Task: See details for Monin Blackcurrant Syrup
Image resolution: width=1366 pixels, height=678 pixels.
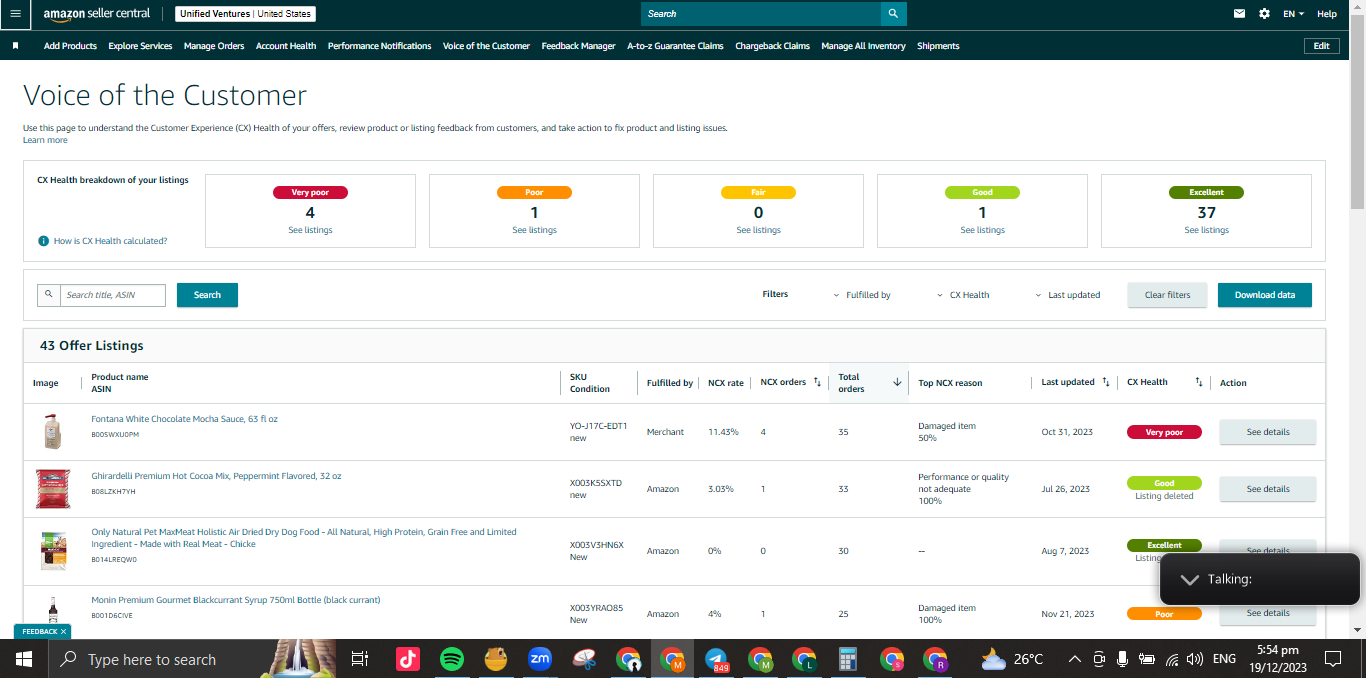Action: click(1267, 613)
